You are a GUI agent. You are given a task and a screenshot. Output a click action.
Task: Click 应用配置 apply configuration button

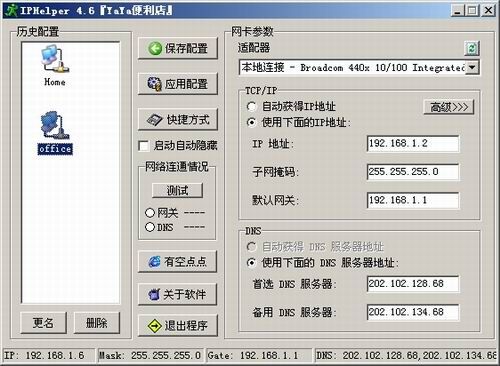click(178, 84)
